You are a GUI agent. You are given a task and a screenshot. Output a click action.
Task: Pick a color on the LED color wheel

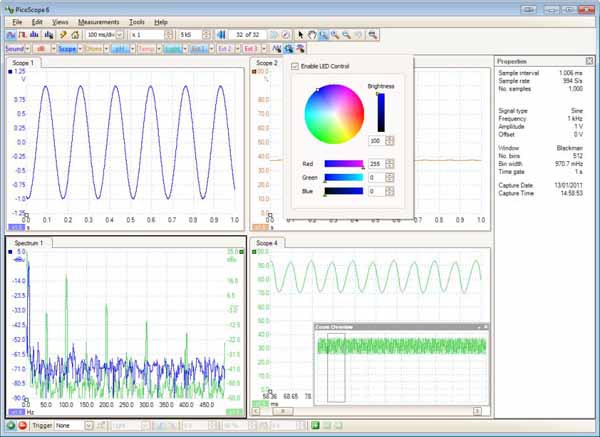(334, 114)
